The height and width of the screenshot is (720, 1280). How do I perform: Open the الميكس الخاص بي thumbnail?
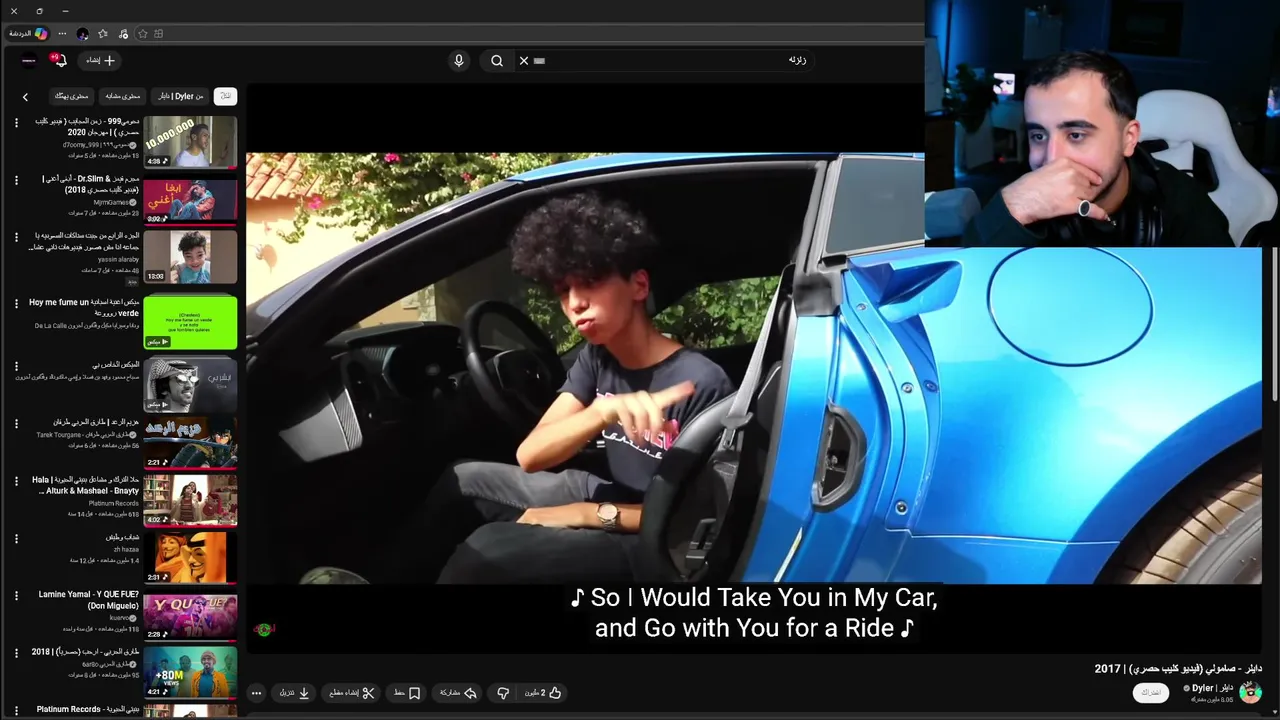click(x=190, y=386)
